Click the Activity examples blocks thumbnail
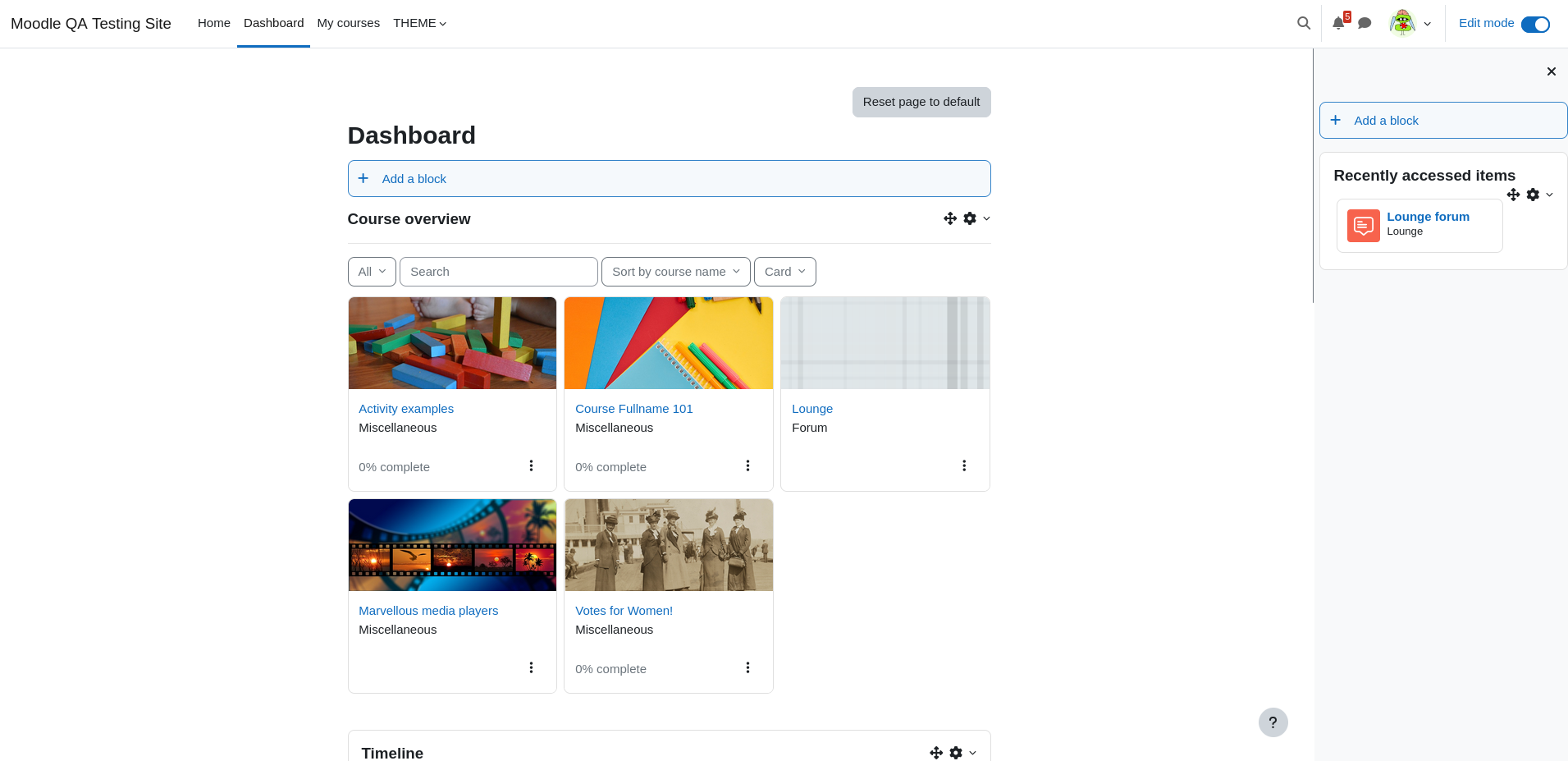This screenshot has height=761, width=1568. (x=452, y=343)
